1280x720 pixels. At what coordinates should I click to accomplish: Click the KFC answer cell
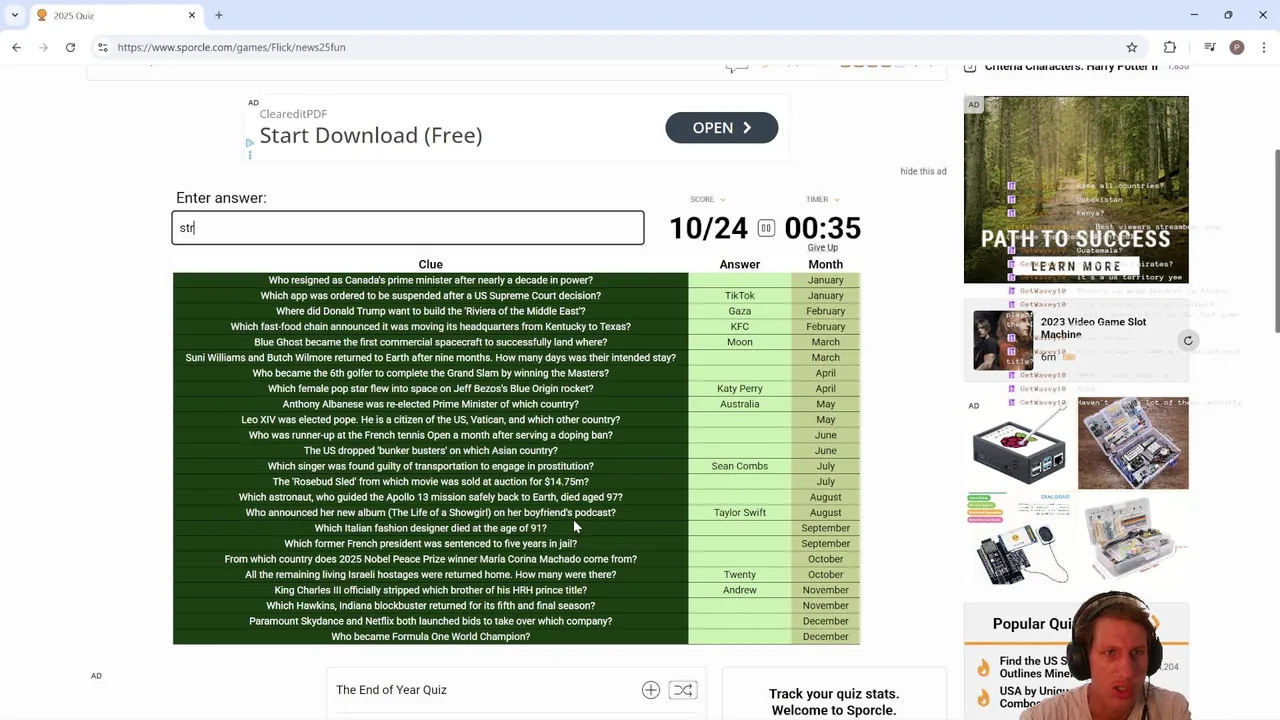tap(740, 327)
